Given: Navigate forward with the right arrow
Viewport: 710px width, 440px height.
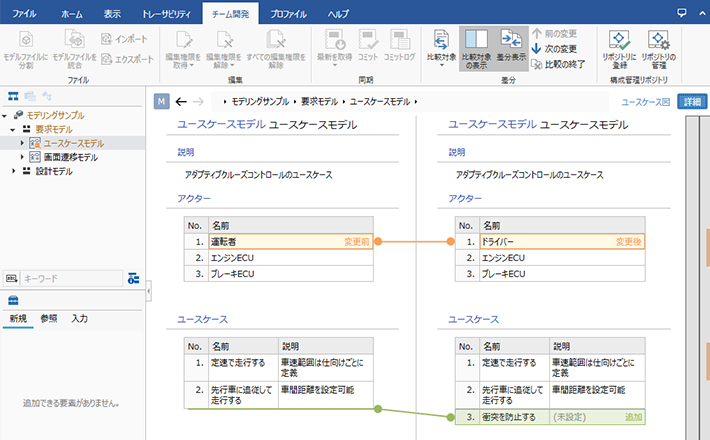Looking at the screenshot, I should 198,101.
